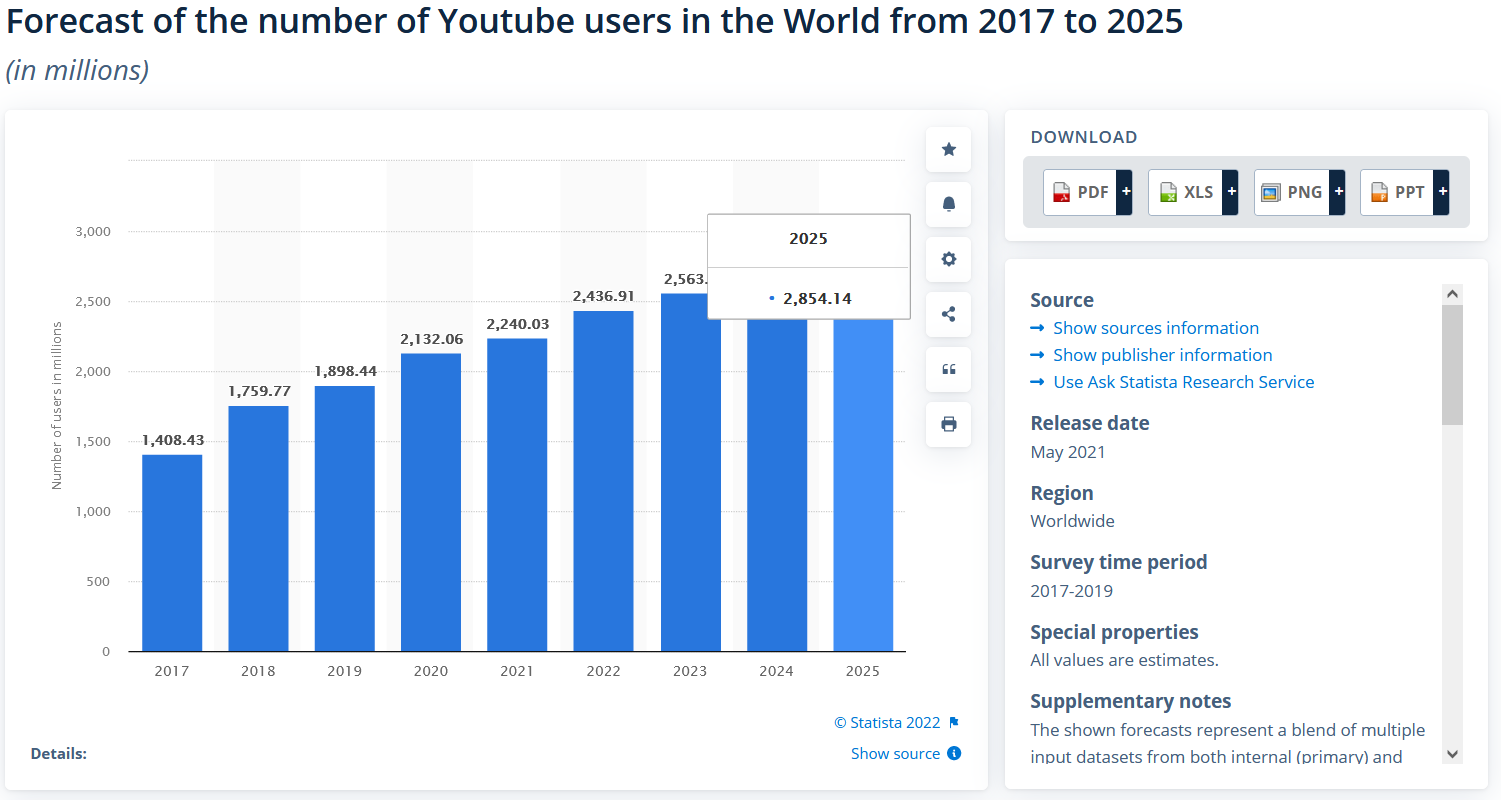Click the 2,854.14 tooltip value

[x=818, y=298]
